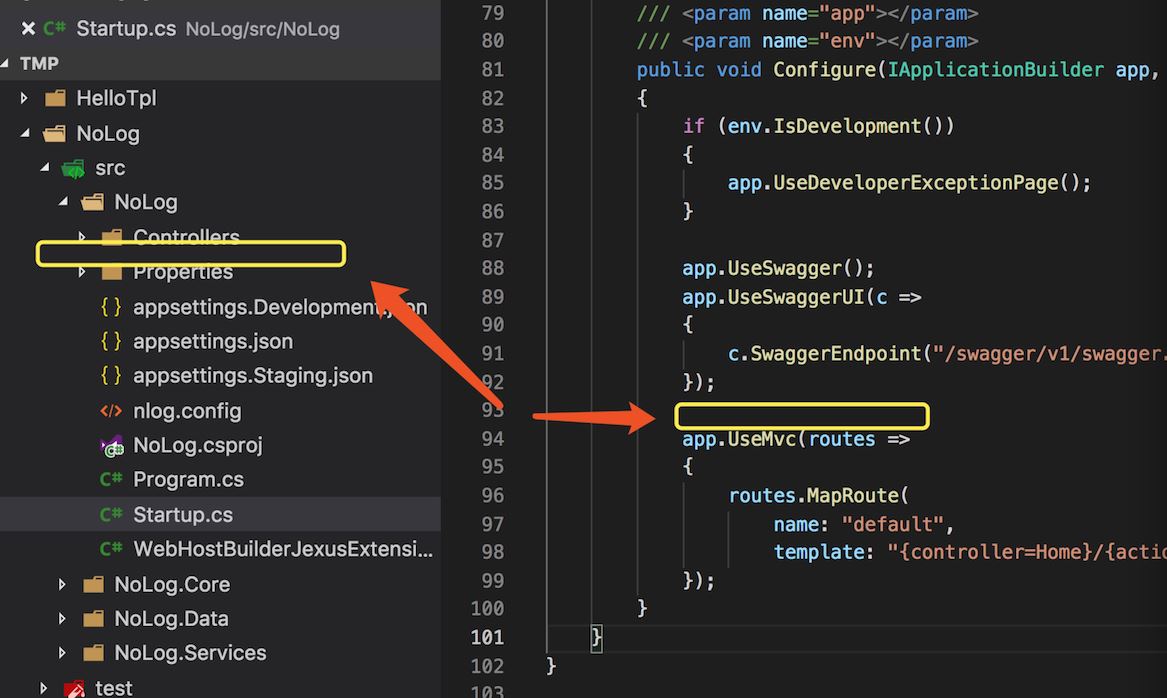Screen dimensions: 1167x698
Task: Click the appsettings.Staging.json braces icon
Action: (x=111, y=376)
